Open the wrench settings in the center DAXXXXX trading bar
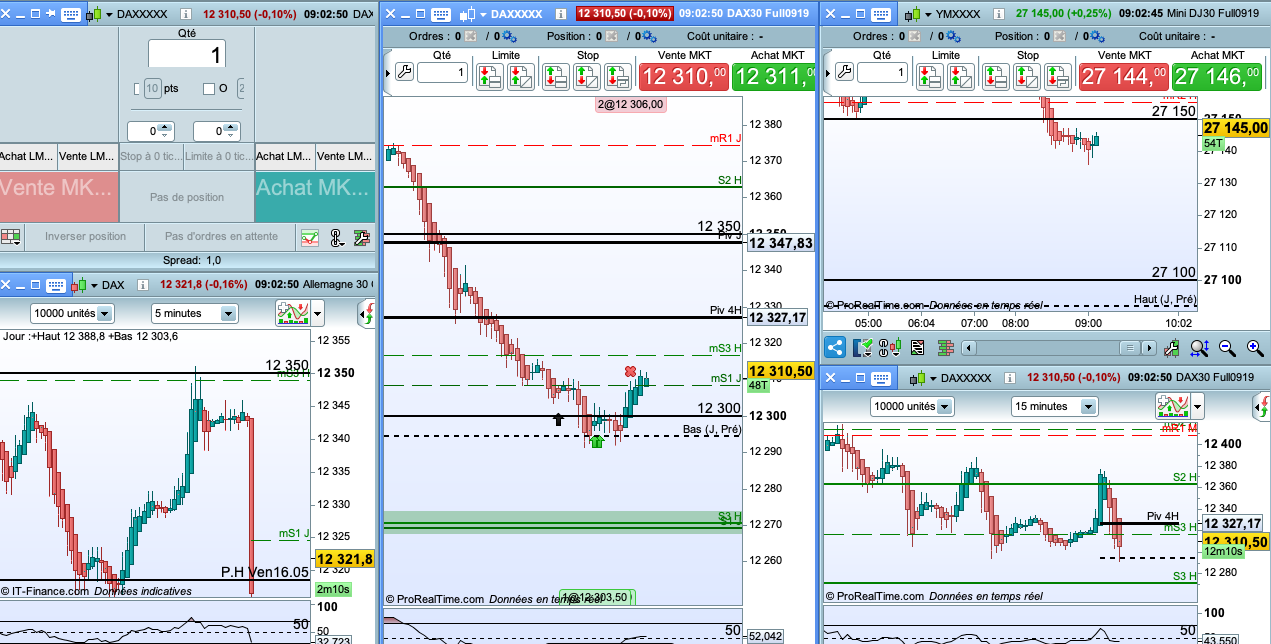1271x644 pixels. [404, 72]
